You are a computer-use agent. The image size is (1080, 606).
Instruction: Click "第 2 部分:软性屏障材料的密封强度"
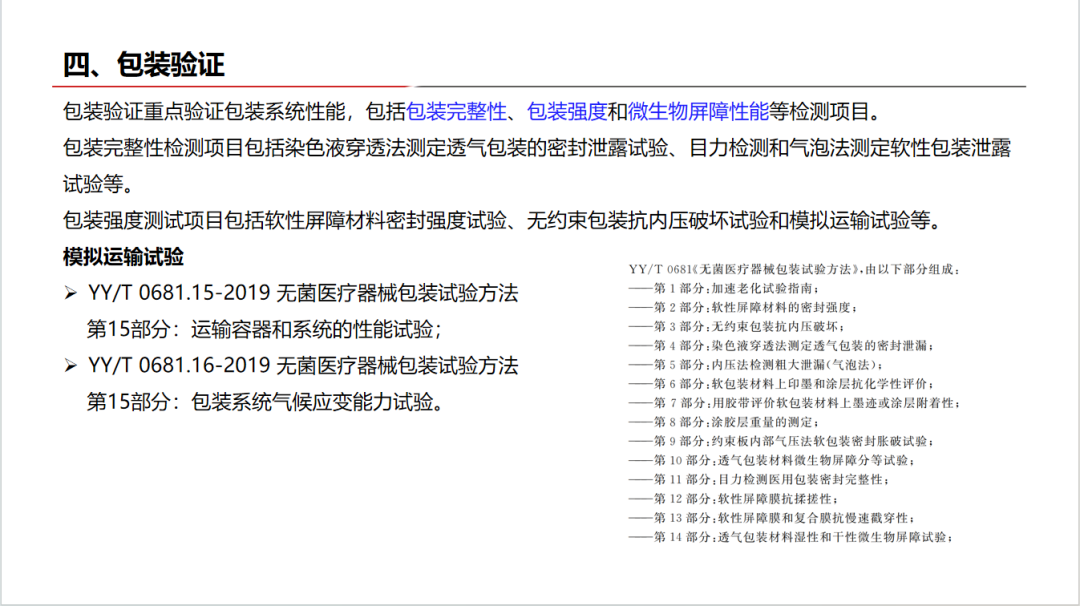point(742,308)
